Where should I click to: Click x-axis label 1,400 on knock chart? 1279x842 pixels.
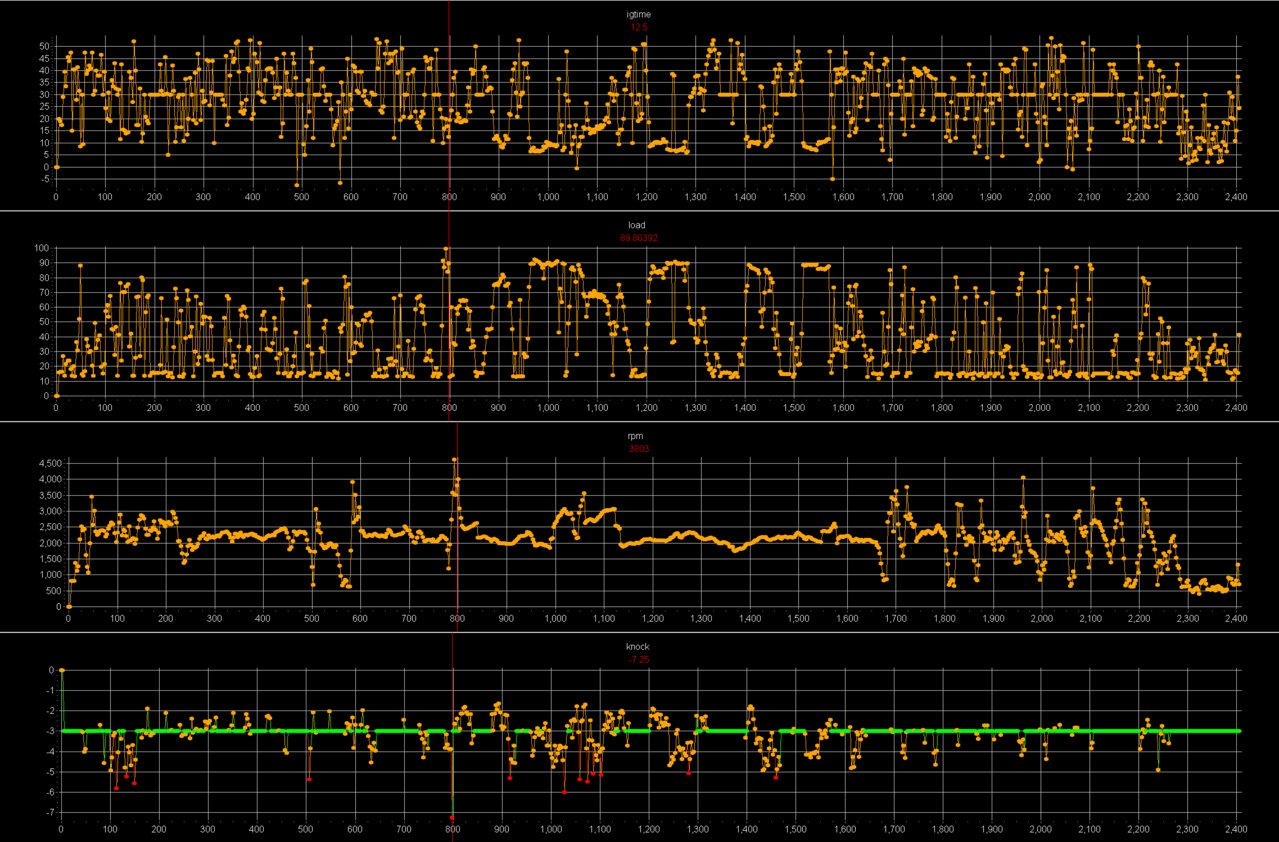747,829
